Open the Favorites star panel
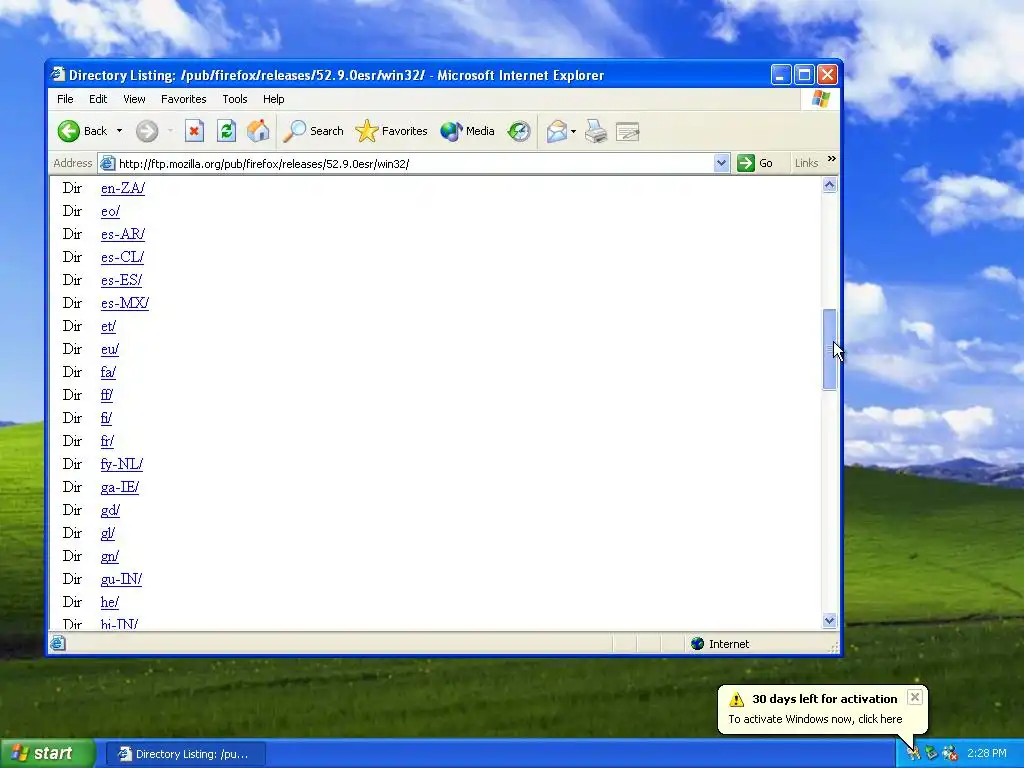 (391, 131)
